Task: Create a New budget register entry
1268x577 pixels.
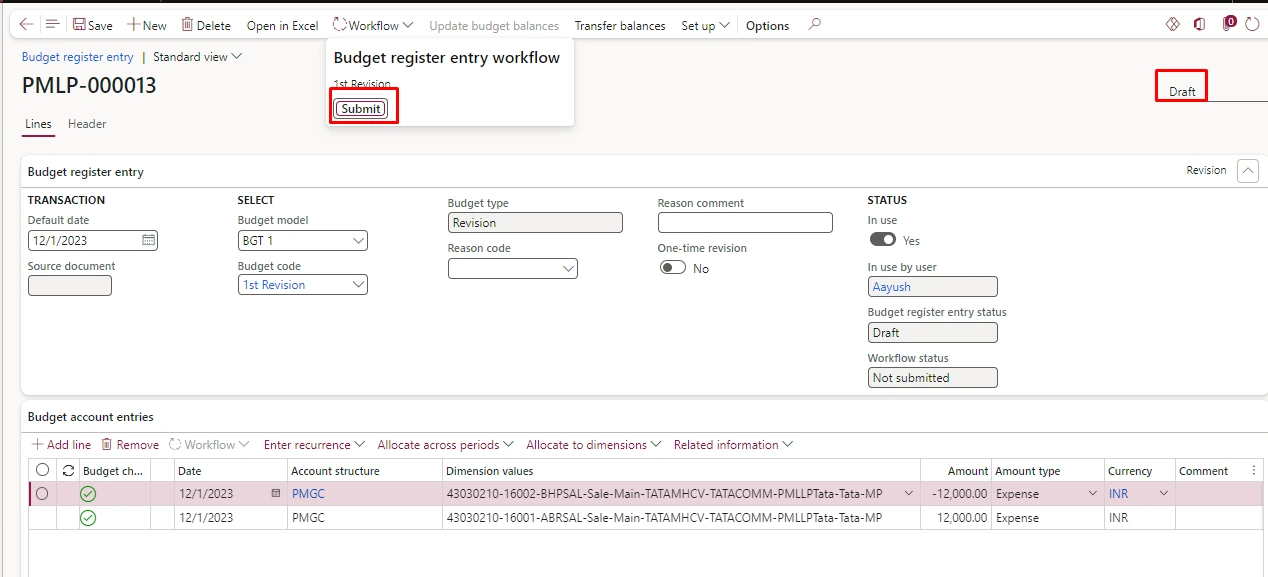Action: tap(147, 25)
